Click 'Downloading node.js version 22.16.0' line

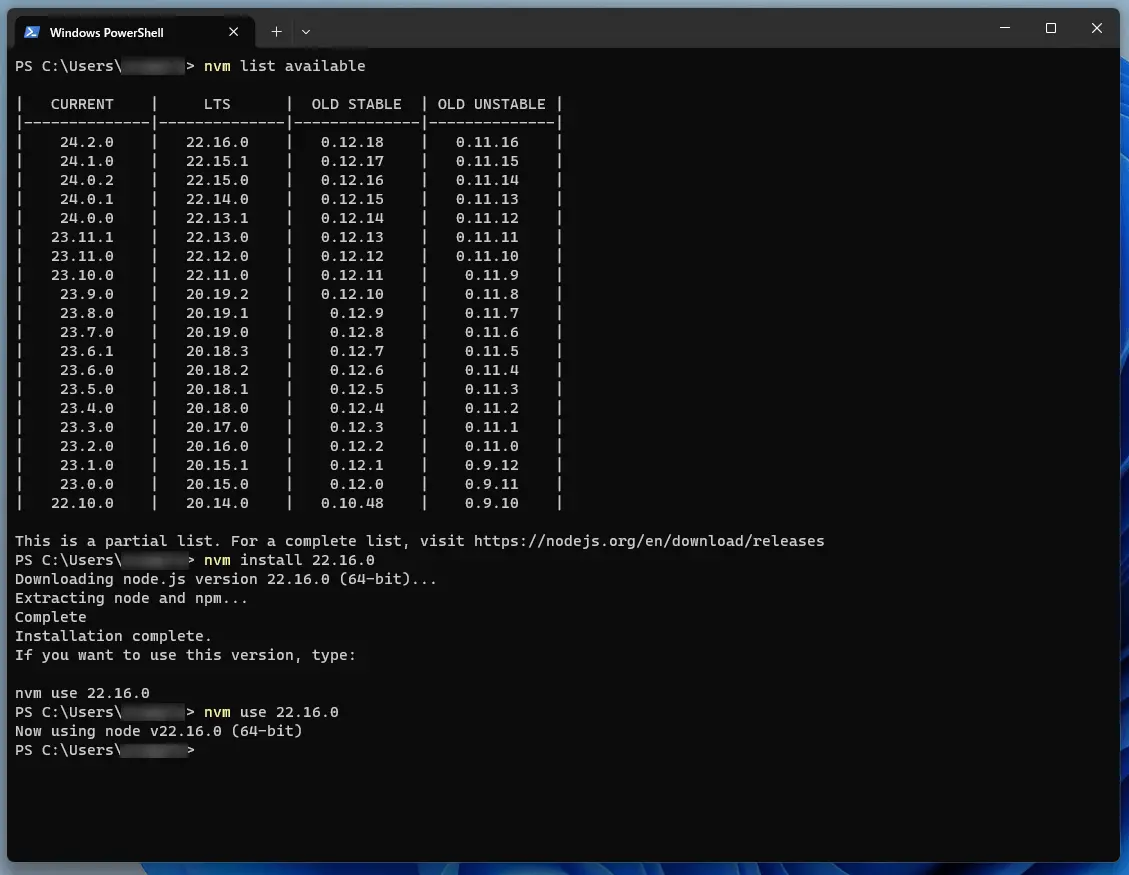[x=226, y=579]
